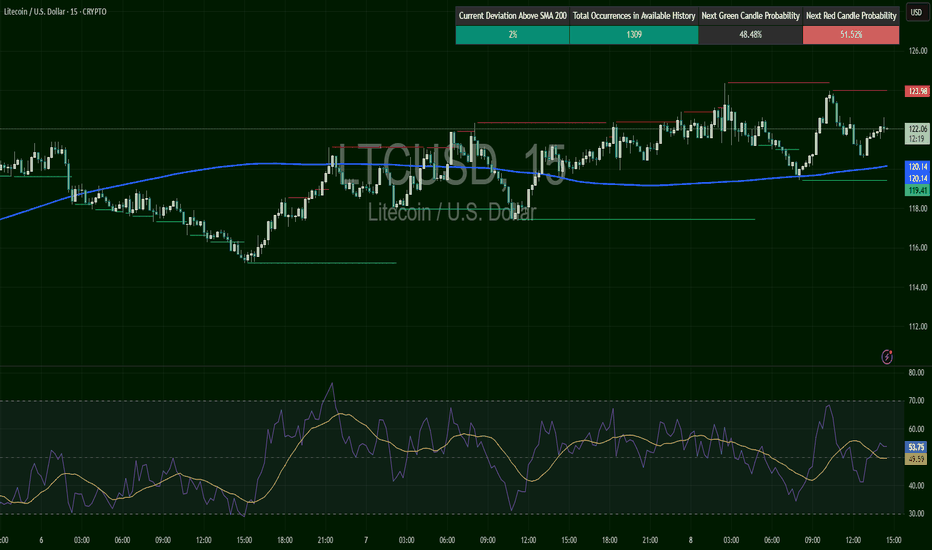The image size is (932, 550).
Task: Click the purple lightning bolt icon
Action: 887,357
